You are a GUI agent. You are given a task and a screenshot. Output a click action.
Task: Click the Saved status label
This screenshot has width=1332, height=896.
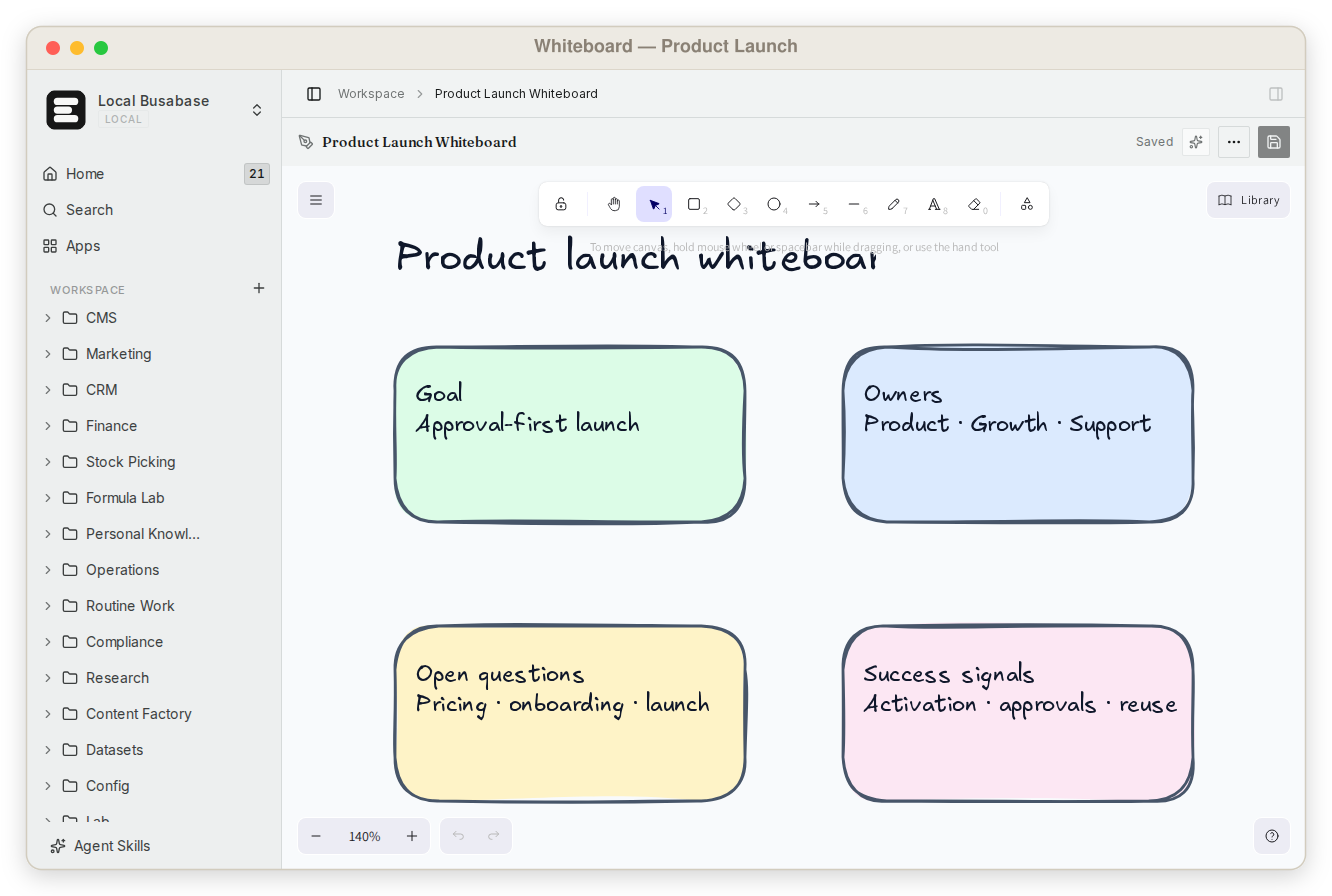point(1154,142)
